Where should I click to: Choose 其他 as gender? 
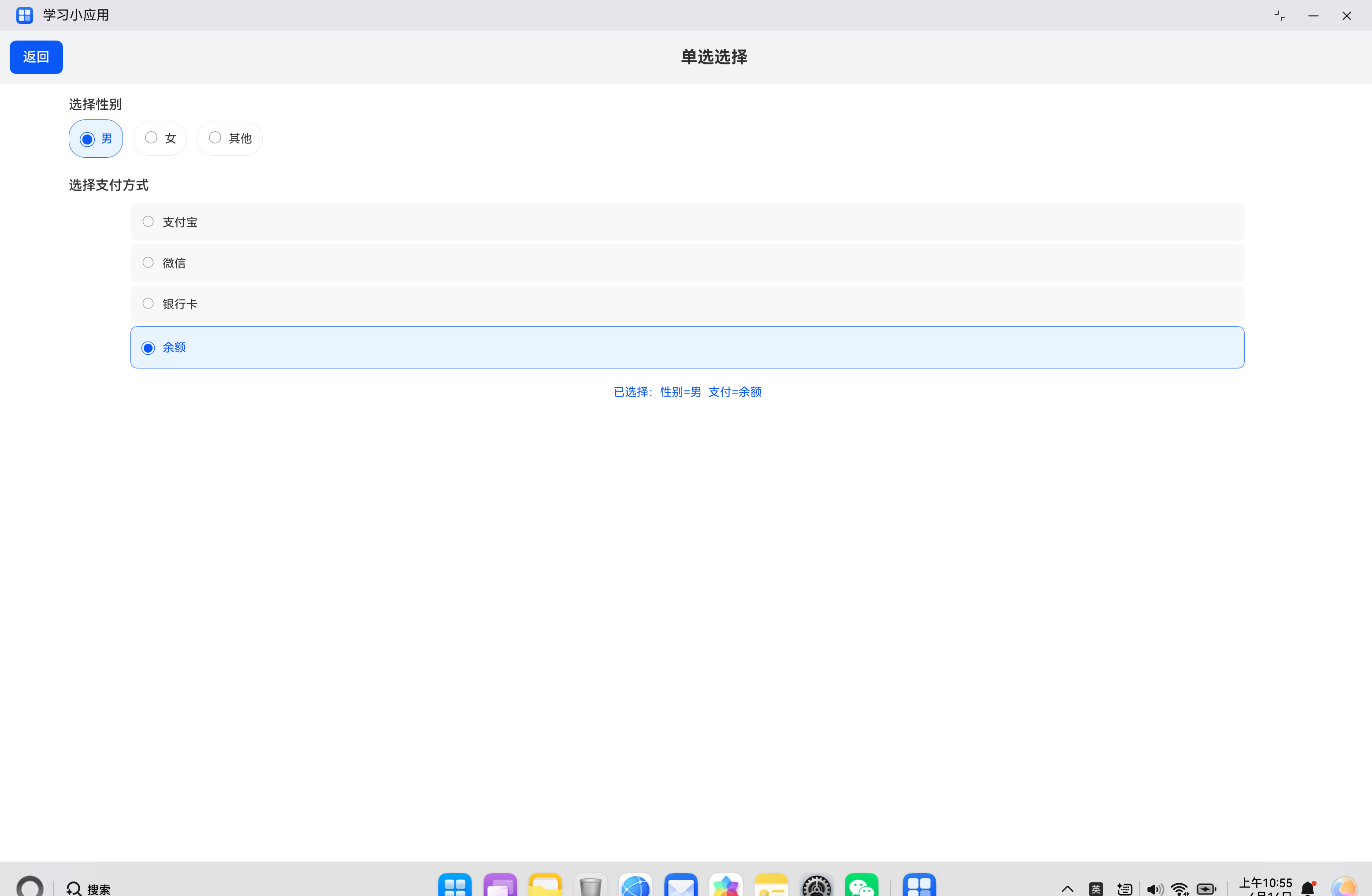point(230,138)
